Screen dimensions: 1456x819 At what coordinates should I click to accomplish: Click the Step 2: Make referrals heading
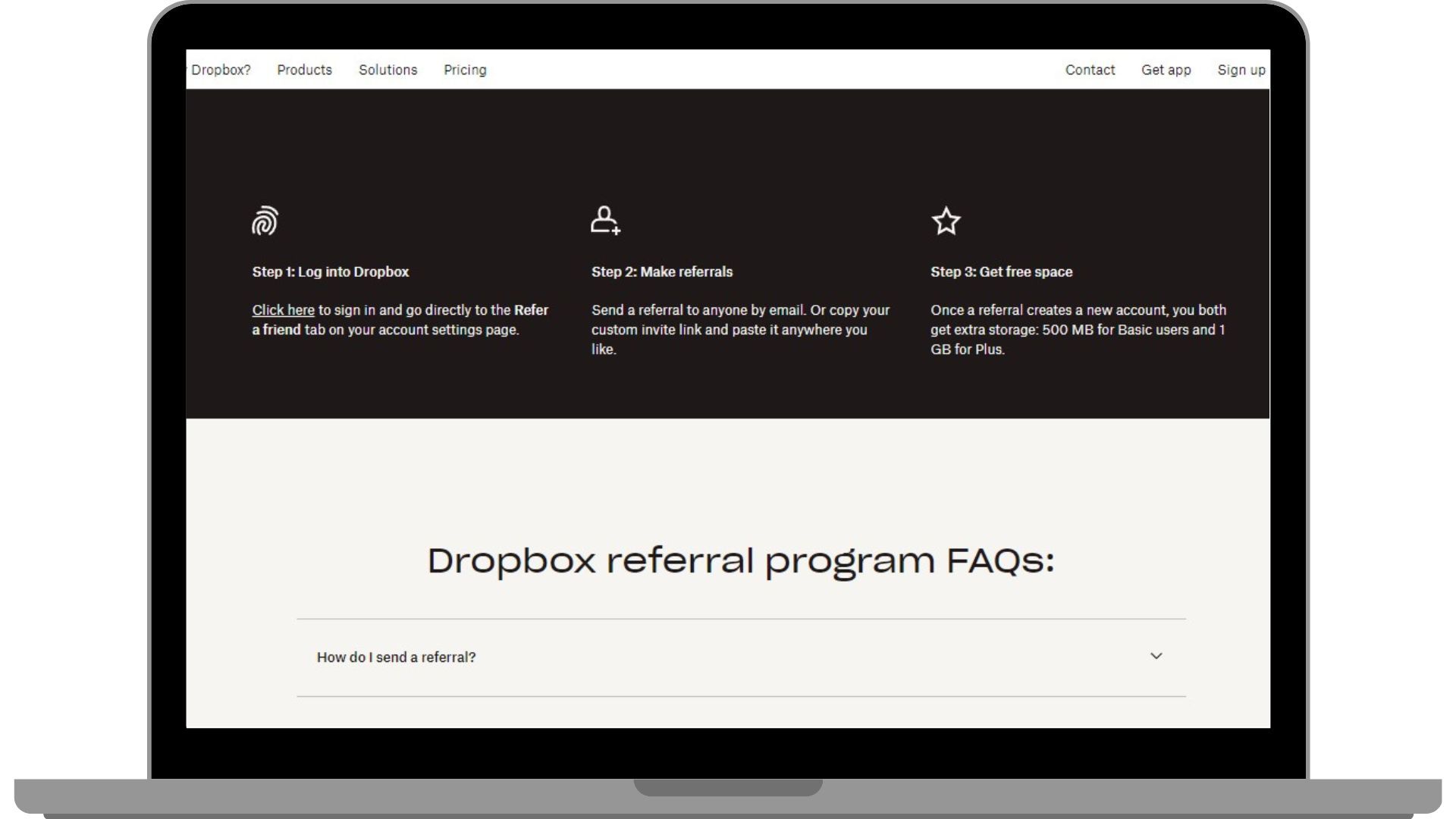coord(661,271)
